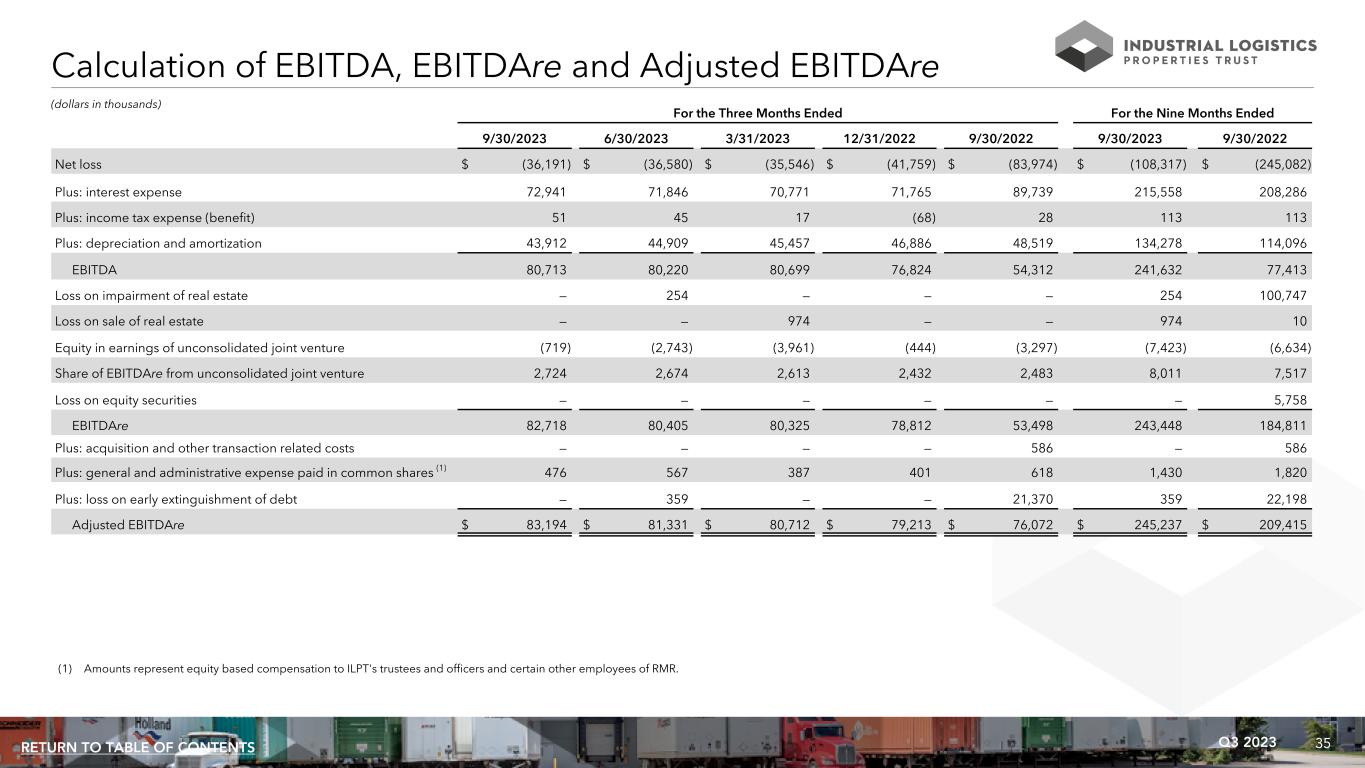Select the 'For the Three Months Ended' header
The height and width of the screenshot is (768, 1365).
pyautogui.click(x=757, y=113)
